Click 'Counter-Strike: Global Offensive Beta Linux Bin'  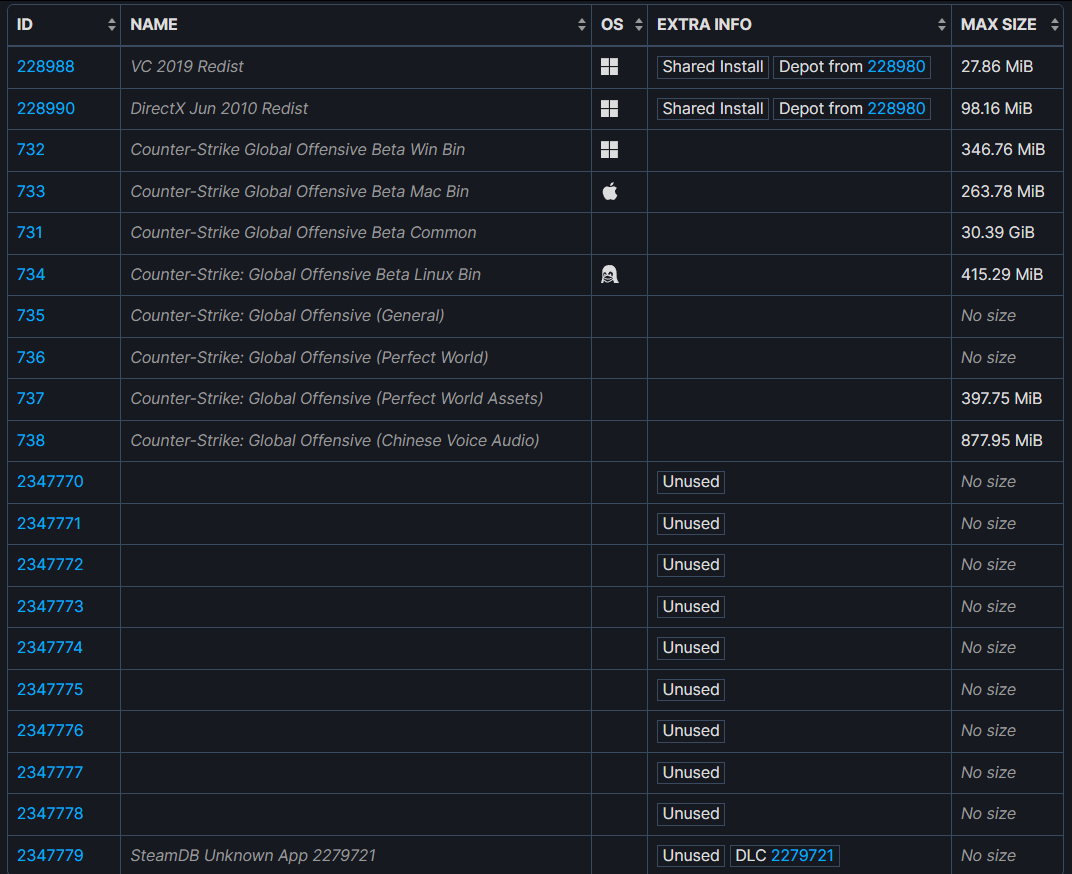(x=306, y=274)
